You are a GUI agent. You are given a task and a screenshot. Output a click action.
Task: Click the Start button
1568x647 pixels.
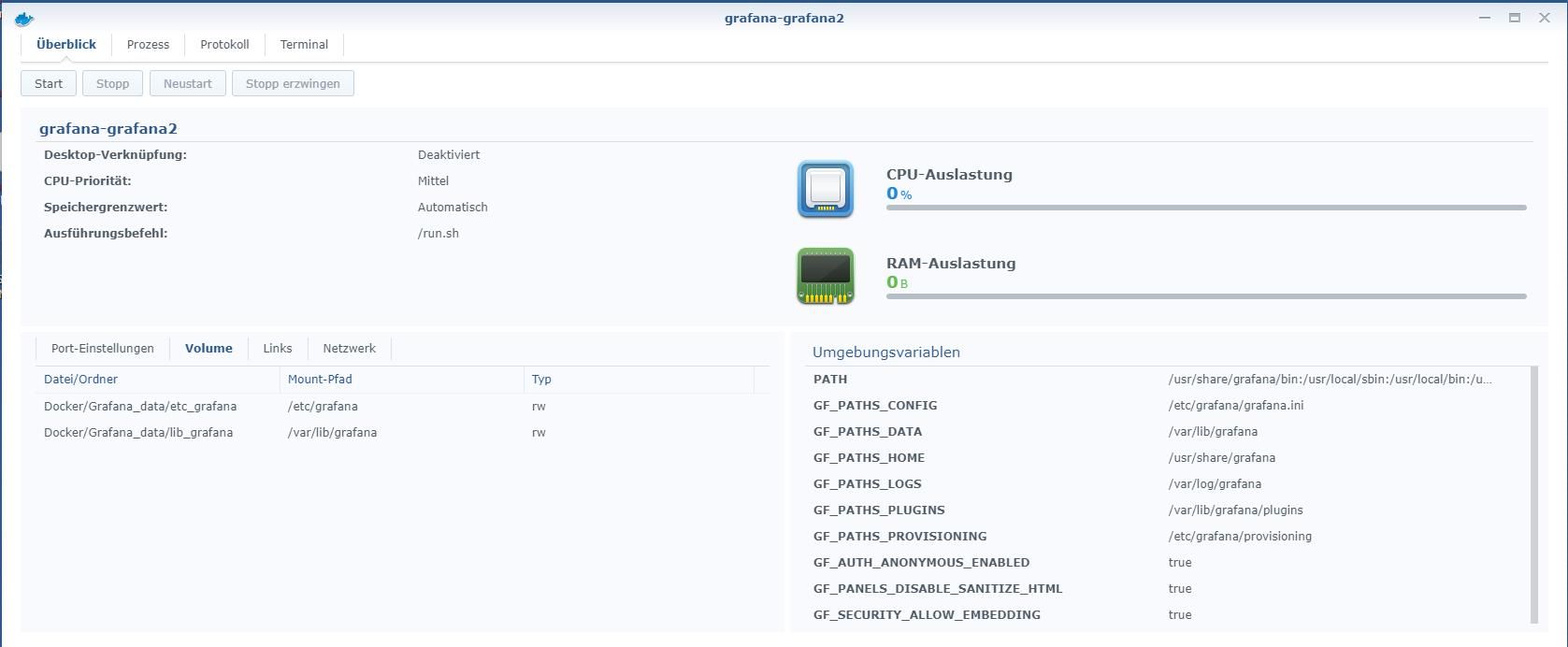(x=49, y=83)
